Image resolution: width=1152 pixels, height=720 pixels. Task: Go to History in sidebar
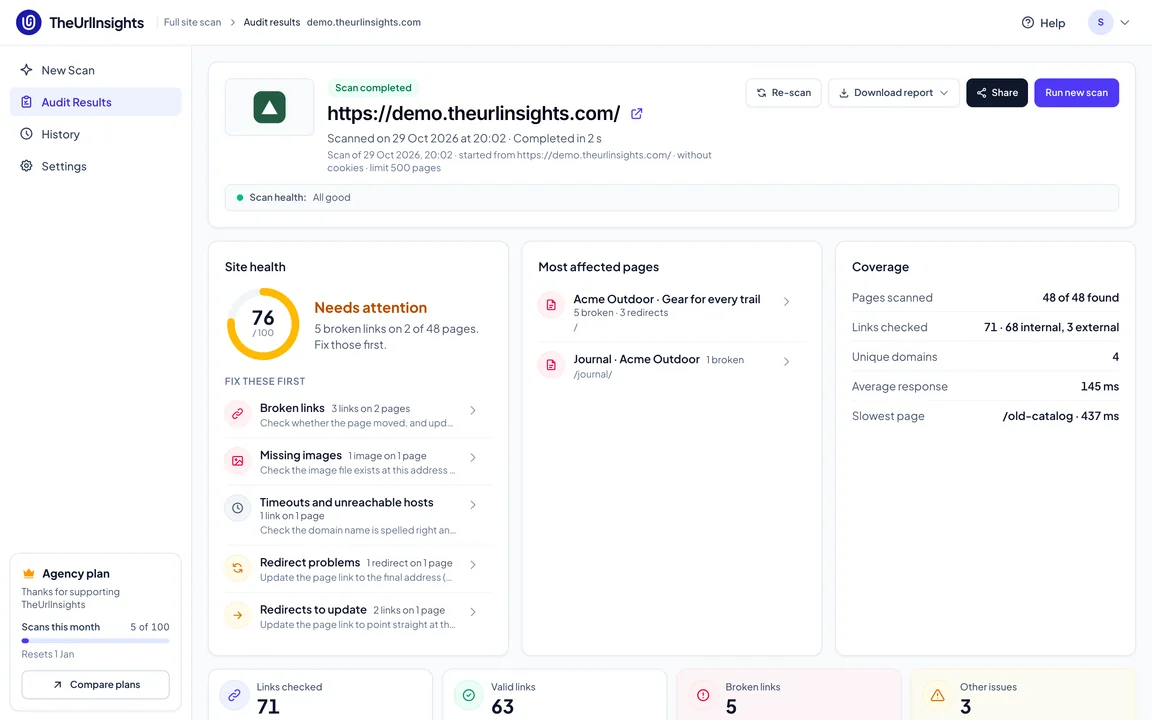[96, 134]
